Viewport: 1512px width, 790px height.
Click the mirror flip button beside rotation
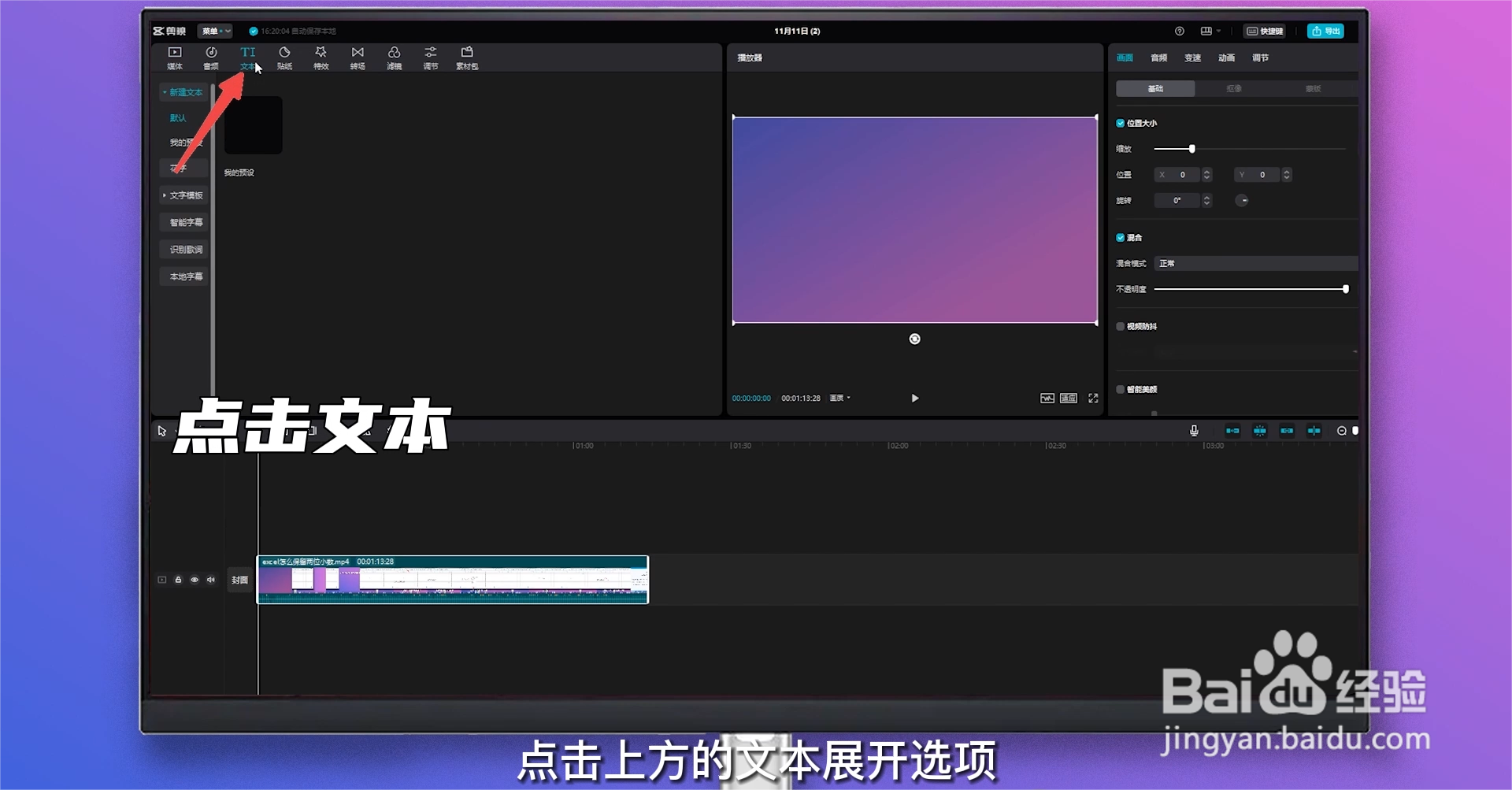pyautogui.click(x=1243, y=200)
